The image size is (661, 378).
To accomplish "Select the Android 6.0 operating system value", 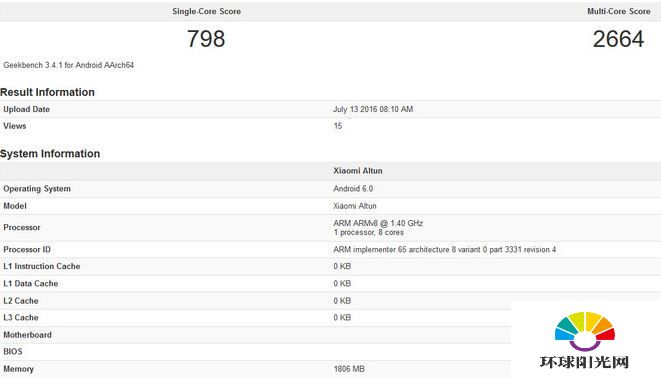I will point(353,188).
